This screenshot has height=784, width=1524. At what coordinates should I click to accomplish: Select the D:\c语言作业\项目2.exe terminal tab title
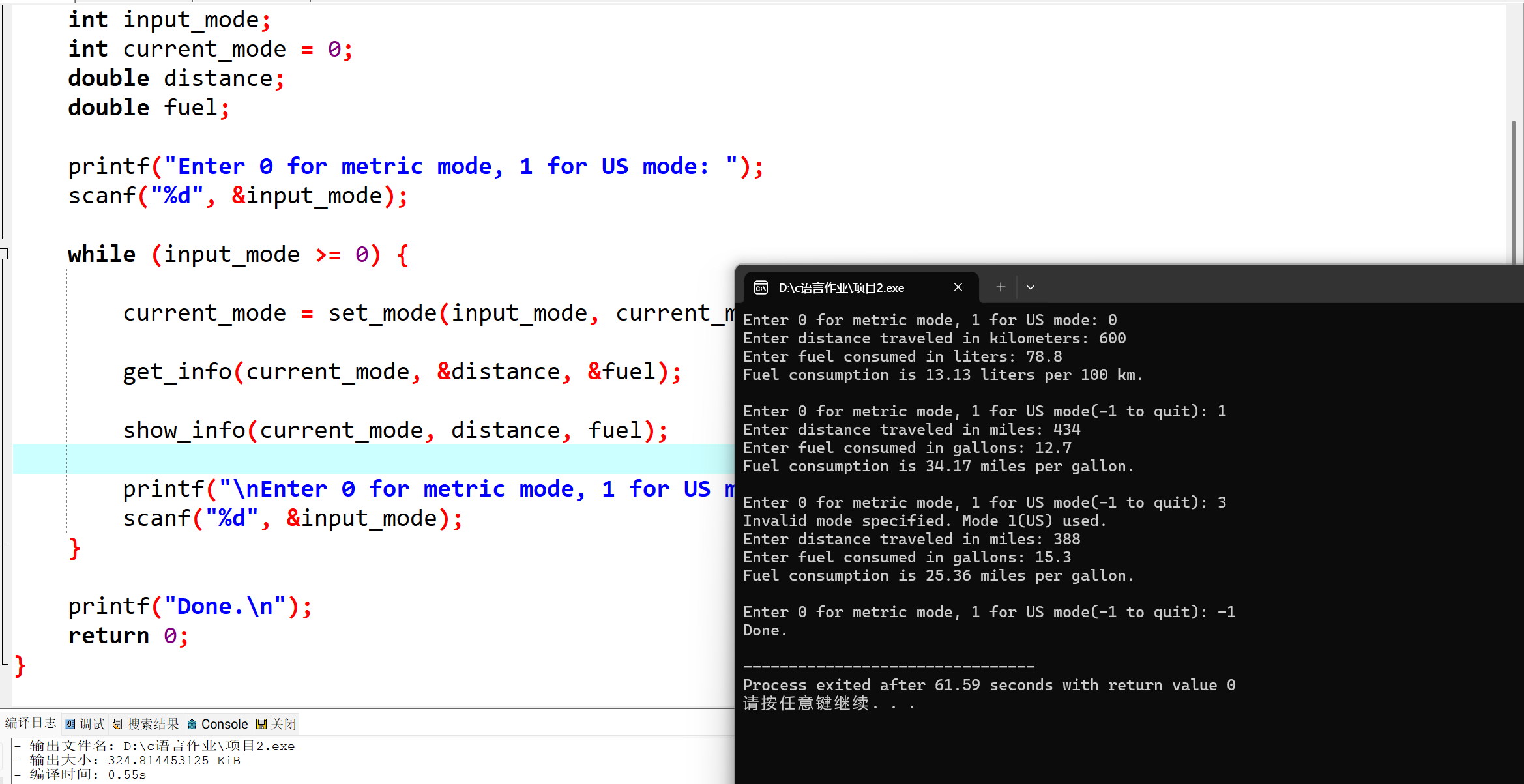click(x=841, y=288)
